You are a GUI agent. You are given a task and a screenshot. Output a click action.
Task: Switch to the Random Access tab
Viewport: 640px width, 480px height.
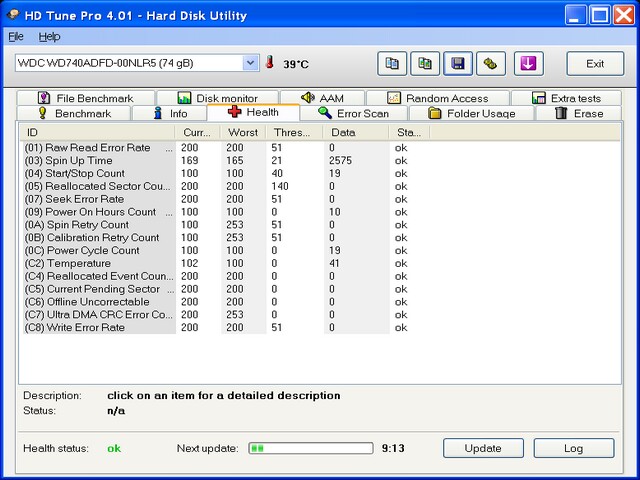tap(438, 98)
